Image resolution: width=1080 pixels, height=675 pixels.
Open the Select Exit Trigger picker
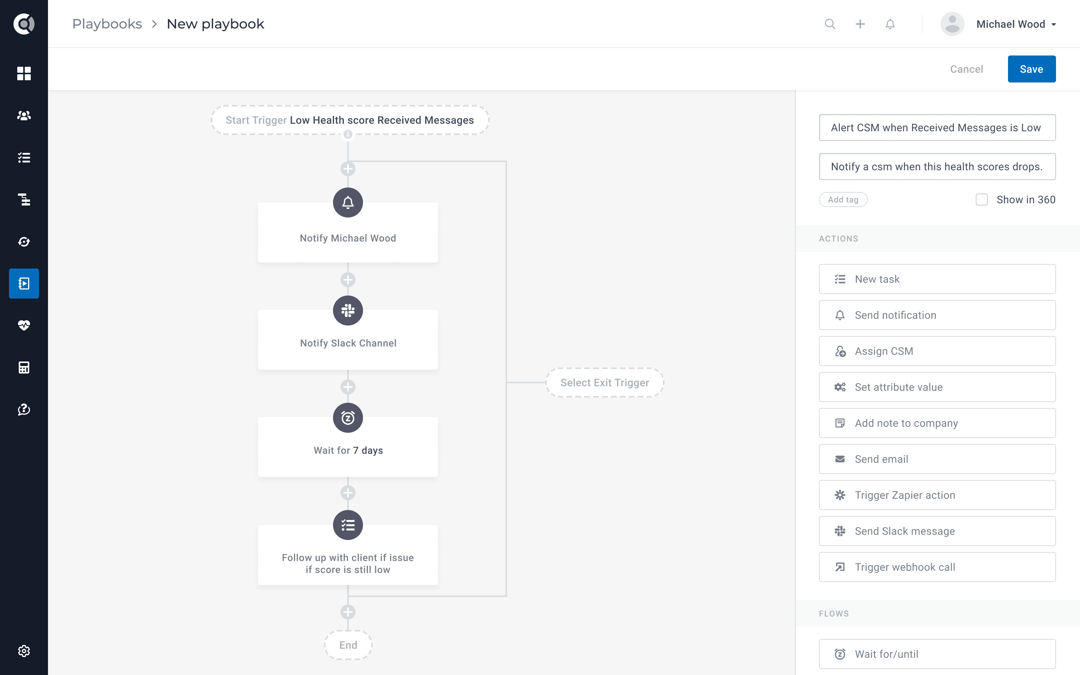point(604,382)
